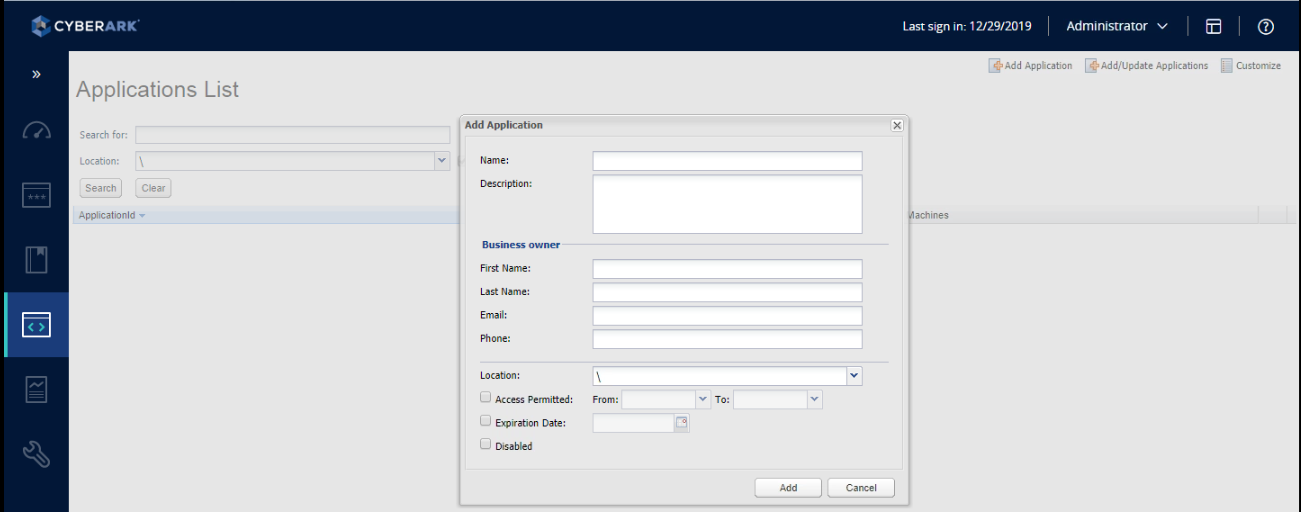
Task: Tick the Expiration Date checkbox
Action: click(x=486, y=421)
